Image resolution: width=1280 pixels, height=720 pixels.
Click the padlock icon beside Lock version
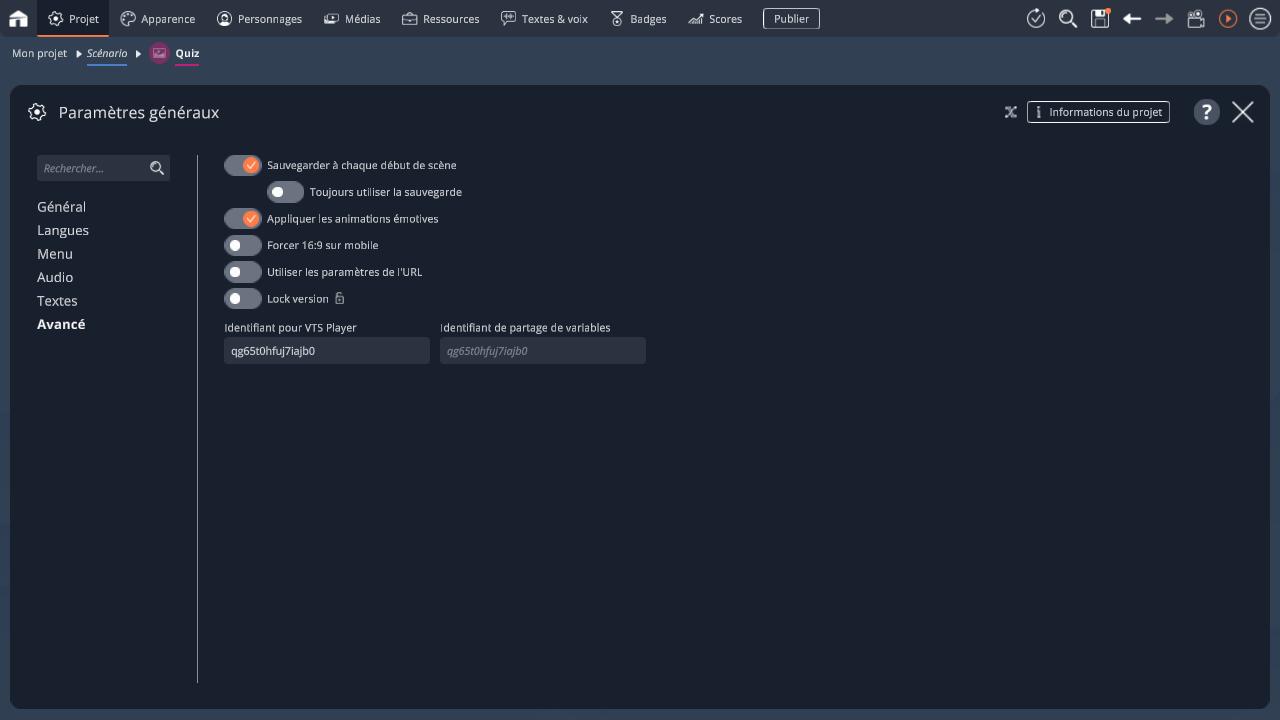coord(339,298)
